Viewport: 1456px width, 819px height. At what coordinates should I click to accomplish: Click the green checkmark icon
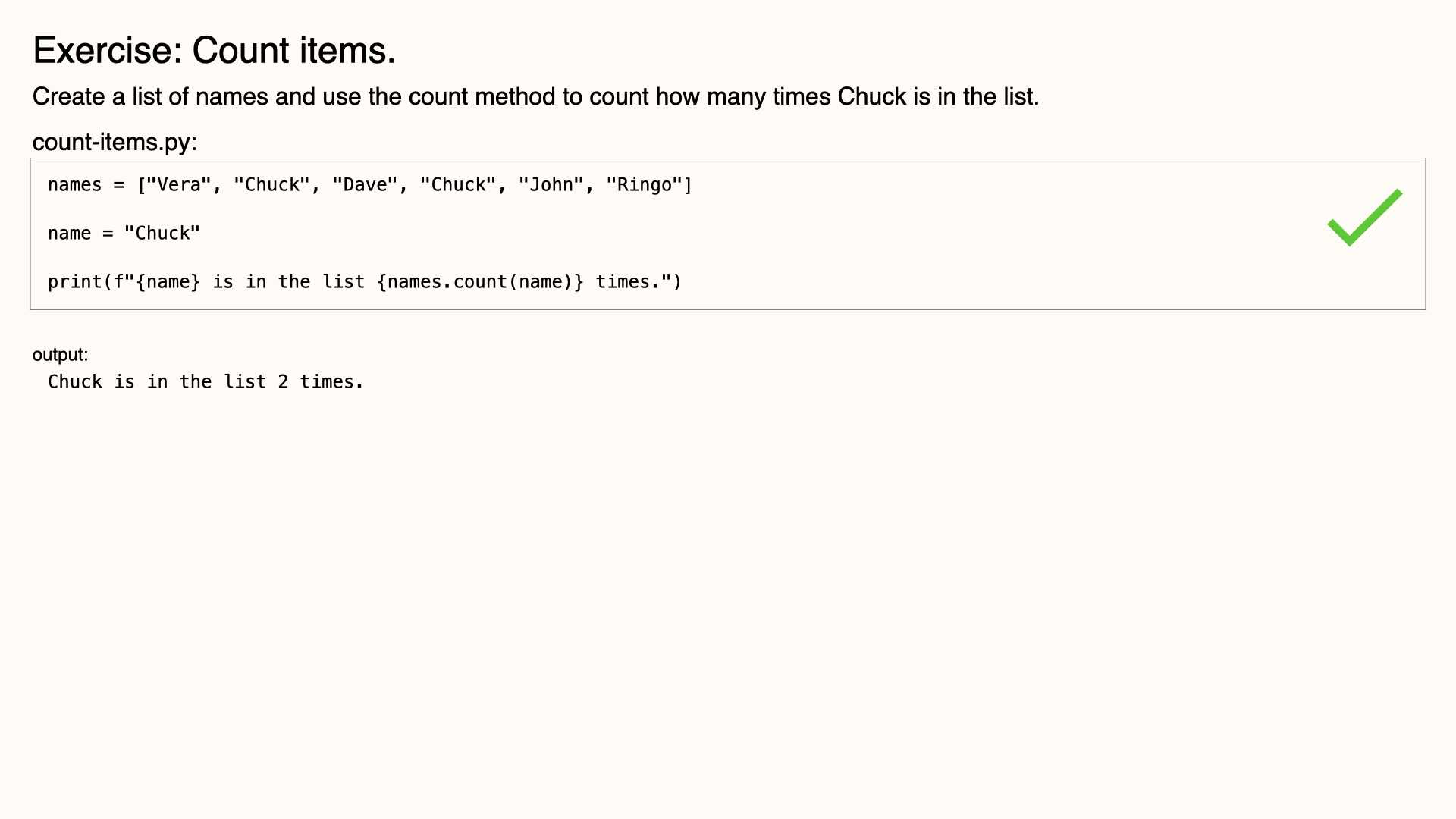[x=1364, y=218]
